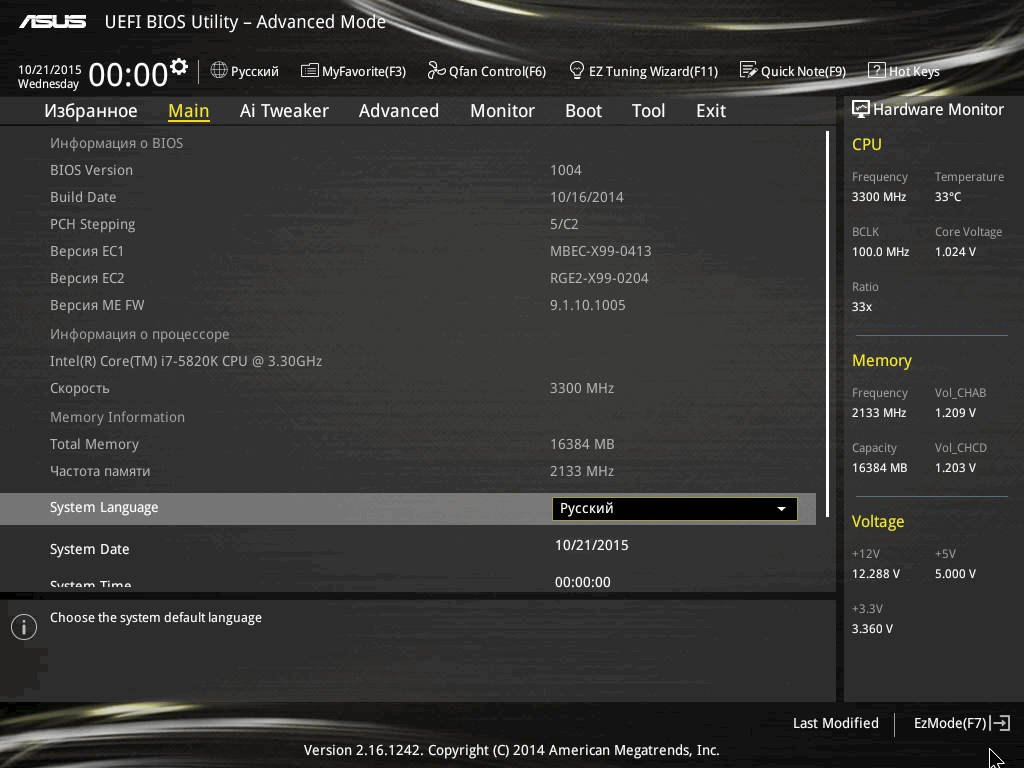Click Intel(R) Core(TM) i7-5820K CPU text
This screenshot has height=768, width=1024.
(x=186, y=361)
